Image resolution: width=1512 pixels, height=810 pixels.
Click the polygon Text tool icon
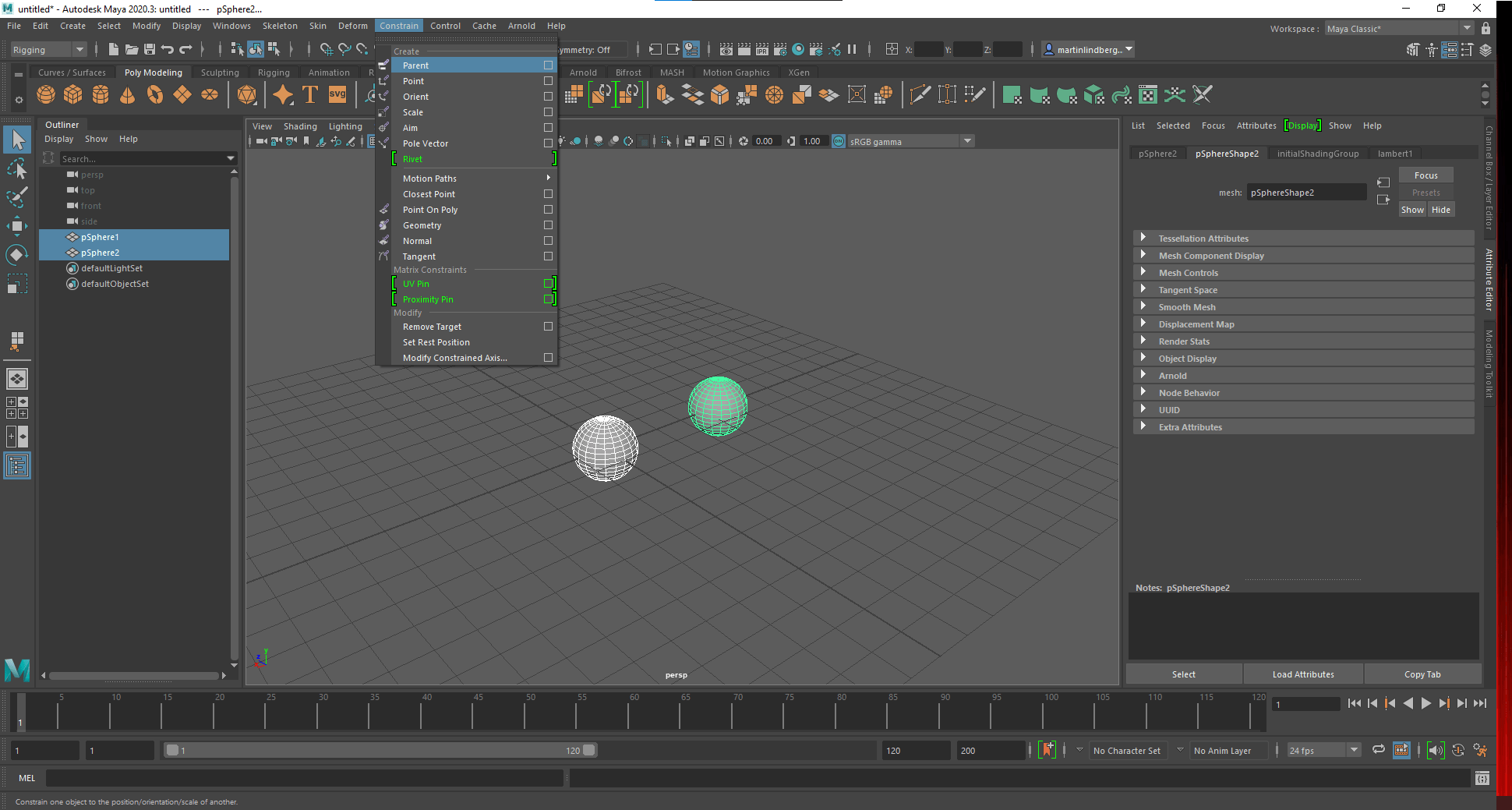[309, 94]
